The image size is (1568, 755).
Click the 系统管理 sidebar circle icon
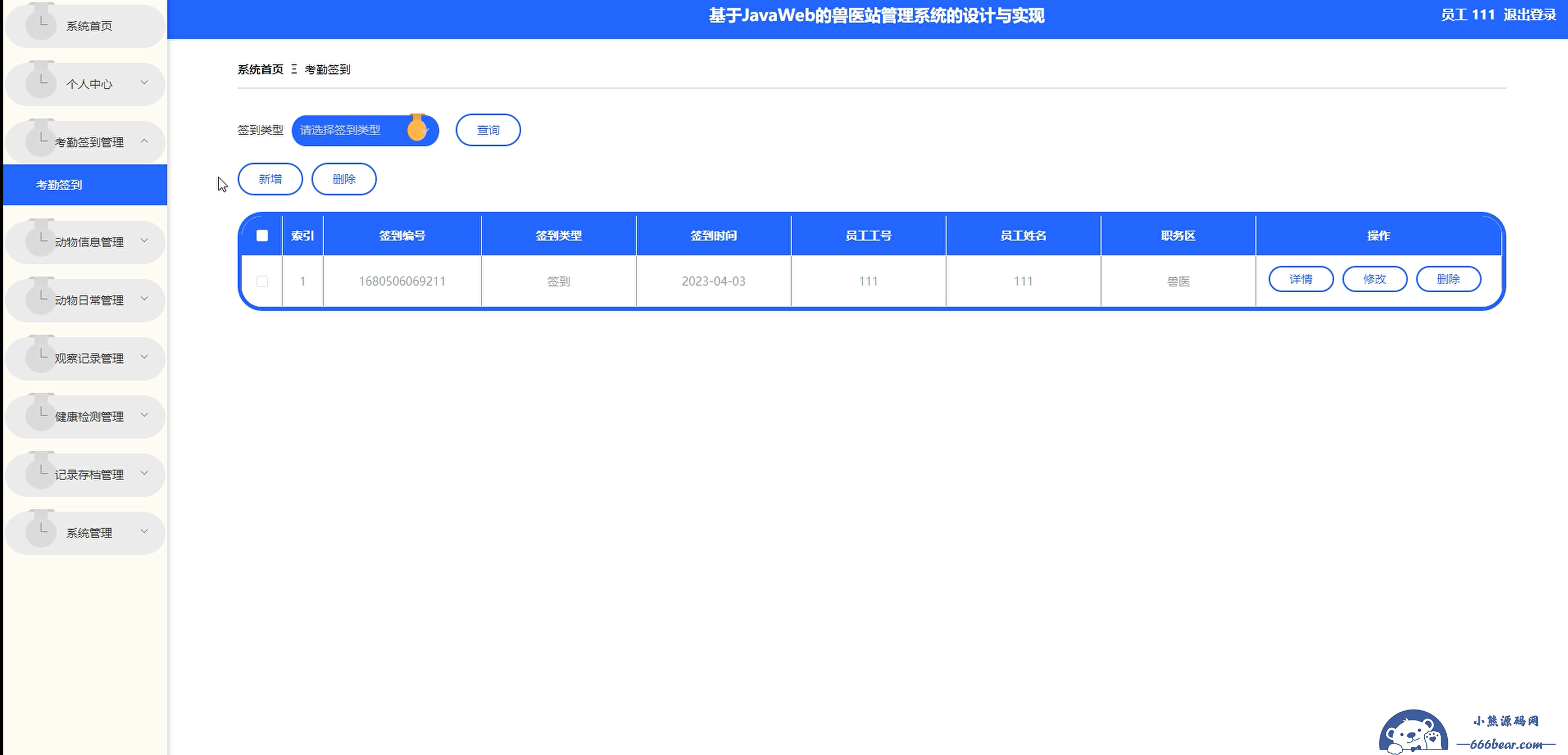(41, 532)
